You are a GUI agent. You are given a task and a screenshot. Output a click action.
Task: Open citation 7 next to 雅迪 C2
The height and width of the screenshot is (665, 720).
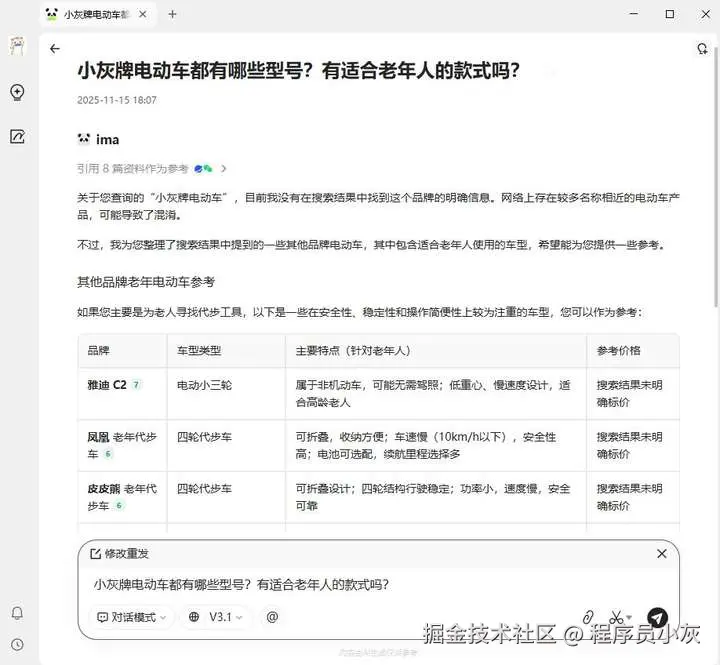136,385
